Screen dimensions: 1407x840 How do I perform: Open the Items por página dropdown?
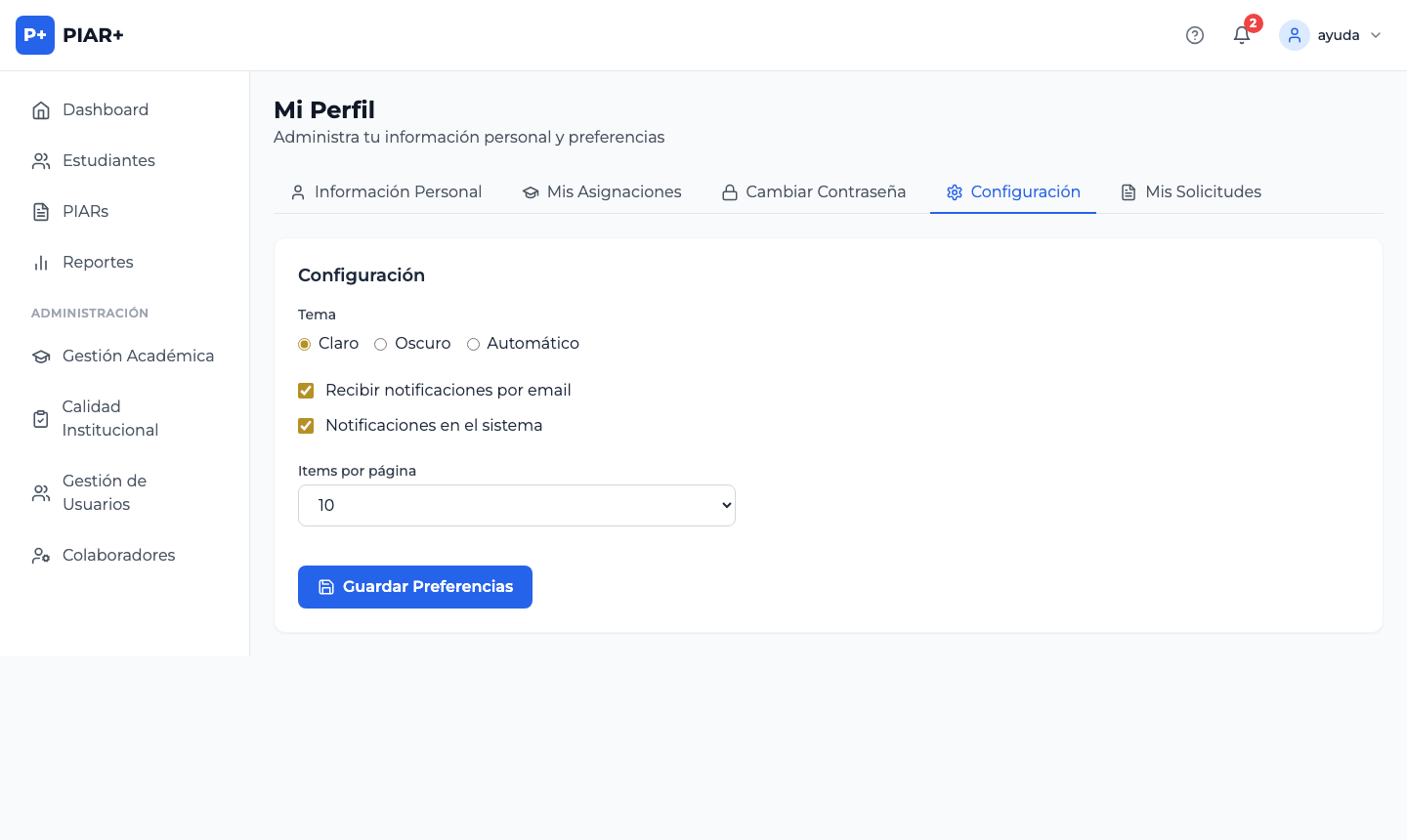click(x=516, y=505)
